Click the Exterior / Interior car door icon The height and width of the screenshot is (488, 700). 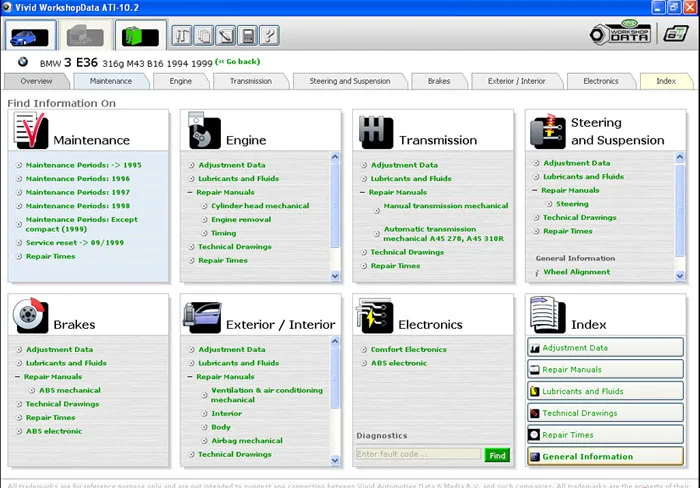(202, 317)
